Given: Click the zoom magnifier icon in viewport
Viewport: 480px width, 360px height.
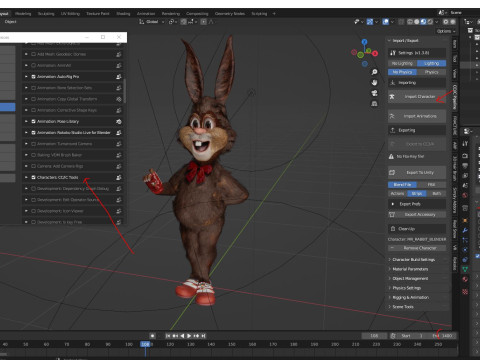Looking at the screenshot, I should [374, 72].
